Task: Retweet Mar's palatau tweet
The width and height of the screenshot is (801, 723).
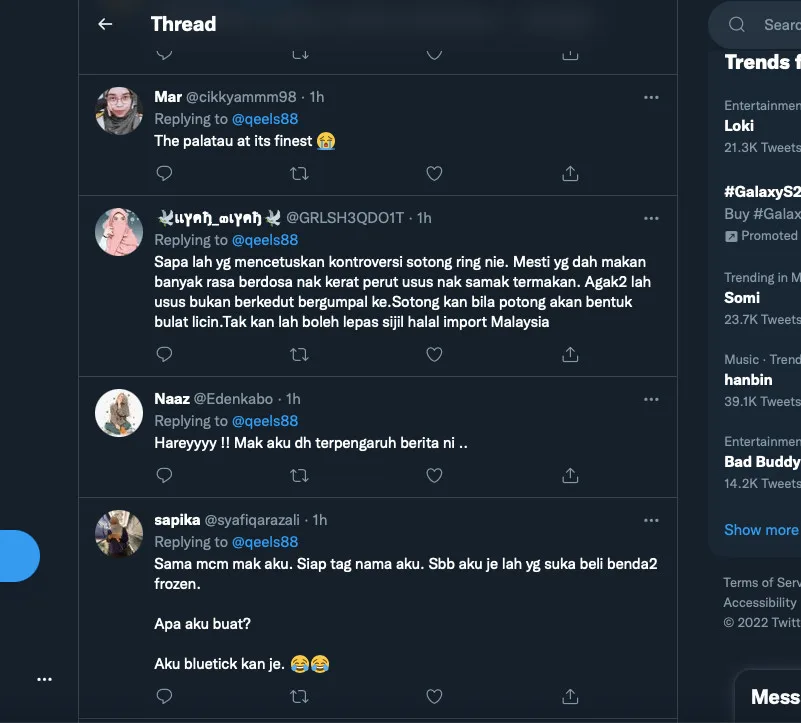Action: (299, 173)
